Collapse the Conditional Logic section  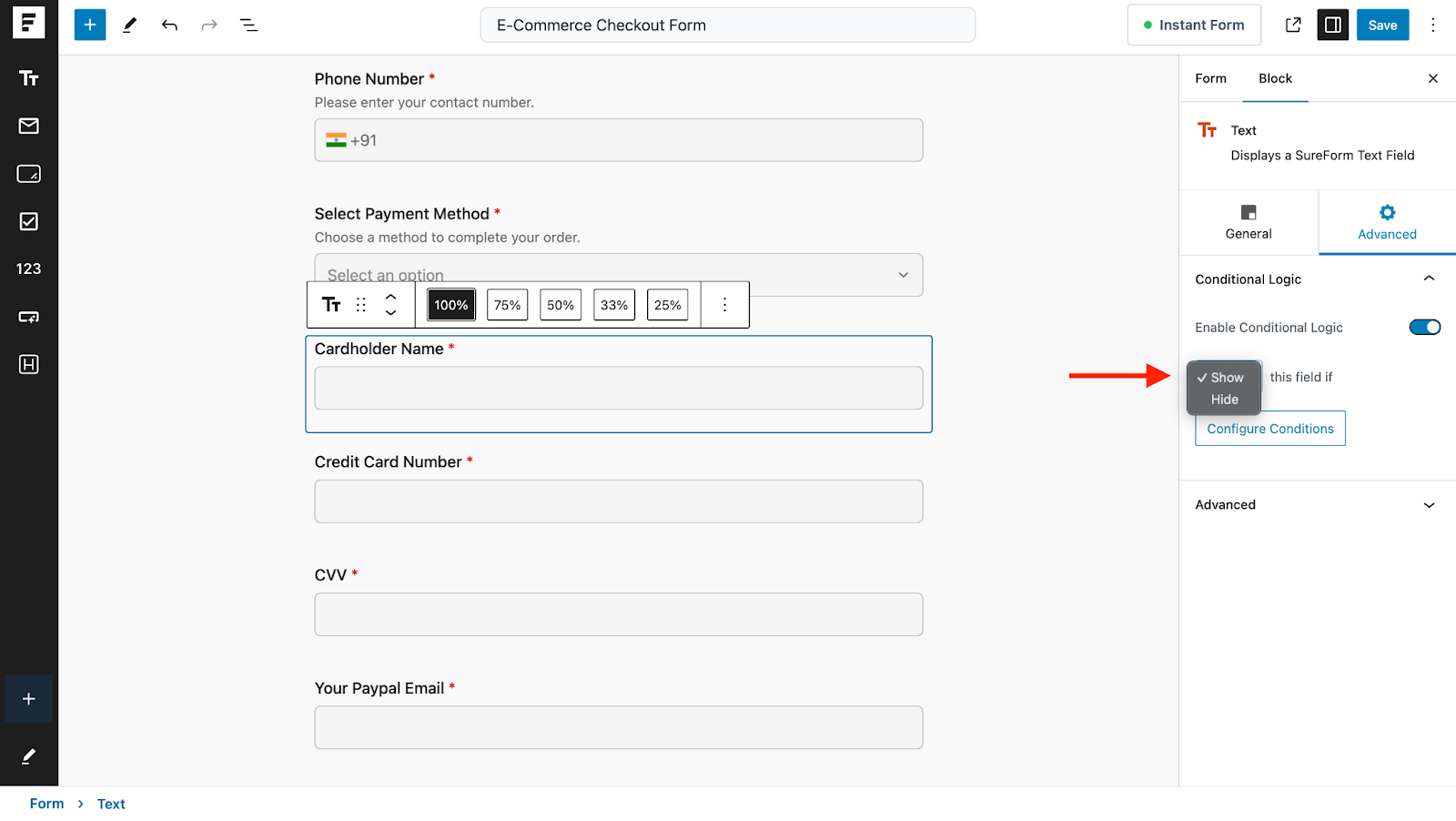[1429, 279]
